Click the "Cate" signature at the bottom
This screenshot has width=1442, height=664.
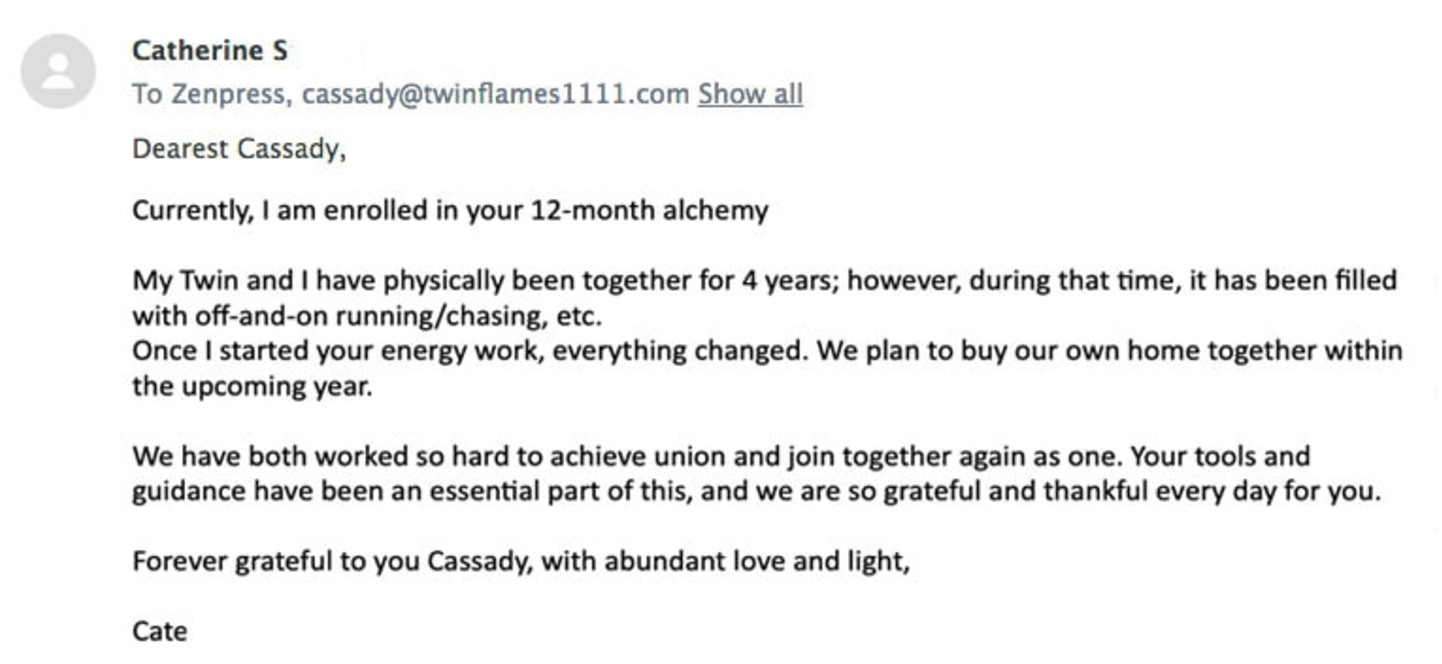coord(159,631)
